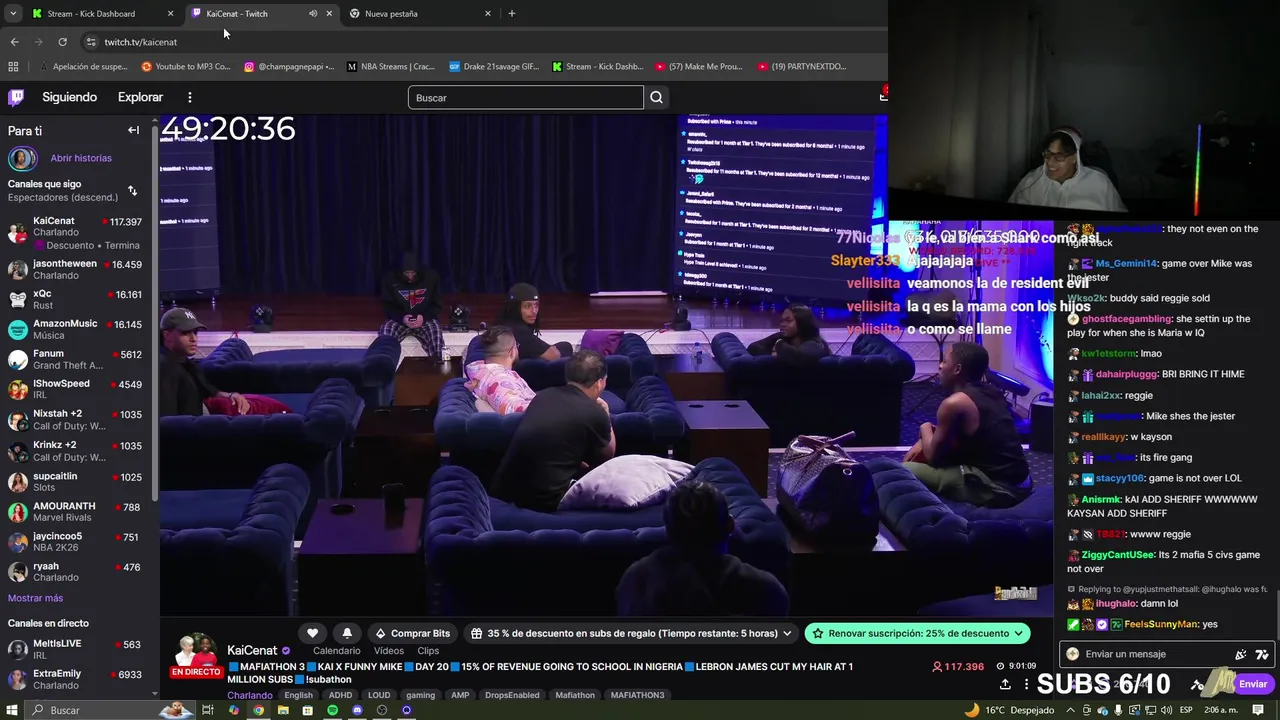The width and height of the screenshot is (1280, 720).
Task: Click the heart follow button for KaiCenat
Action: (x=312, y=633)
